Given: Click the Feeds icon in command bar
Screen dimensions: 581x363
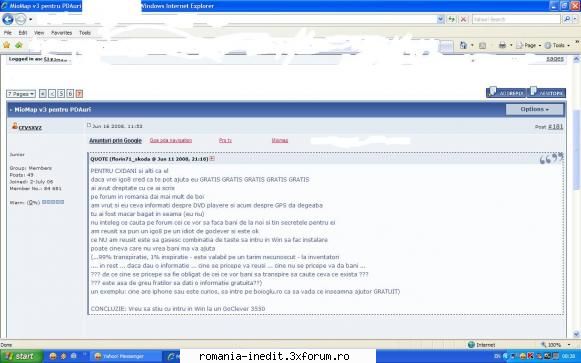Looking at the screenshot, I should 482,46.
